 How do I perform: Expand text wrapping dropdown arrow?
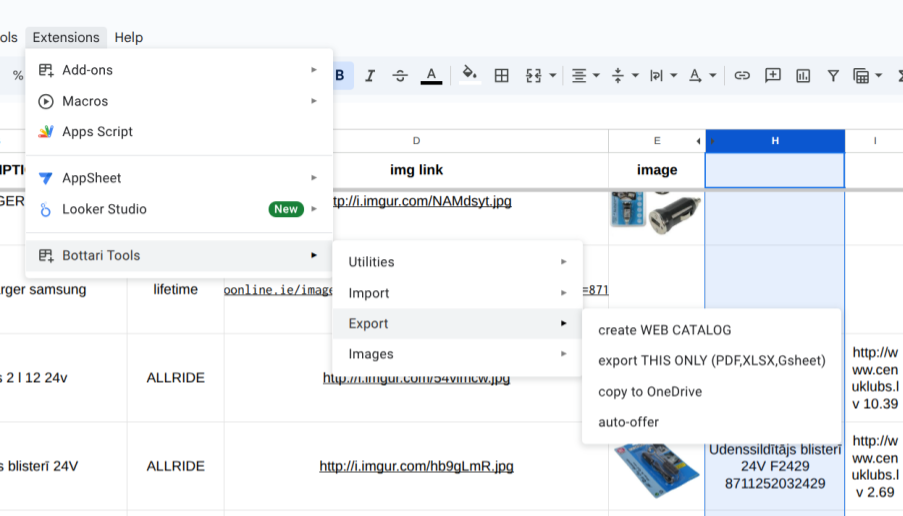pos(674,75)
